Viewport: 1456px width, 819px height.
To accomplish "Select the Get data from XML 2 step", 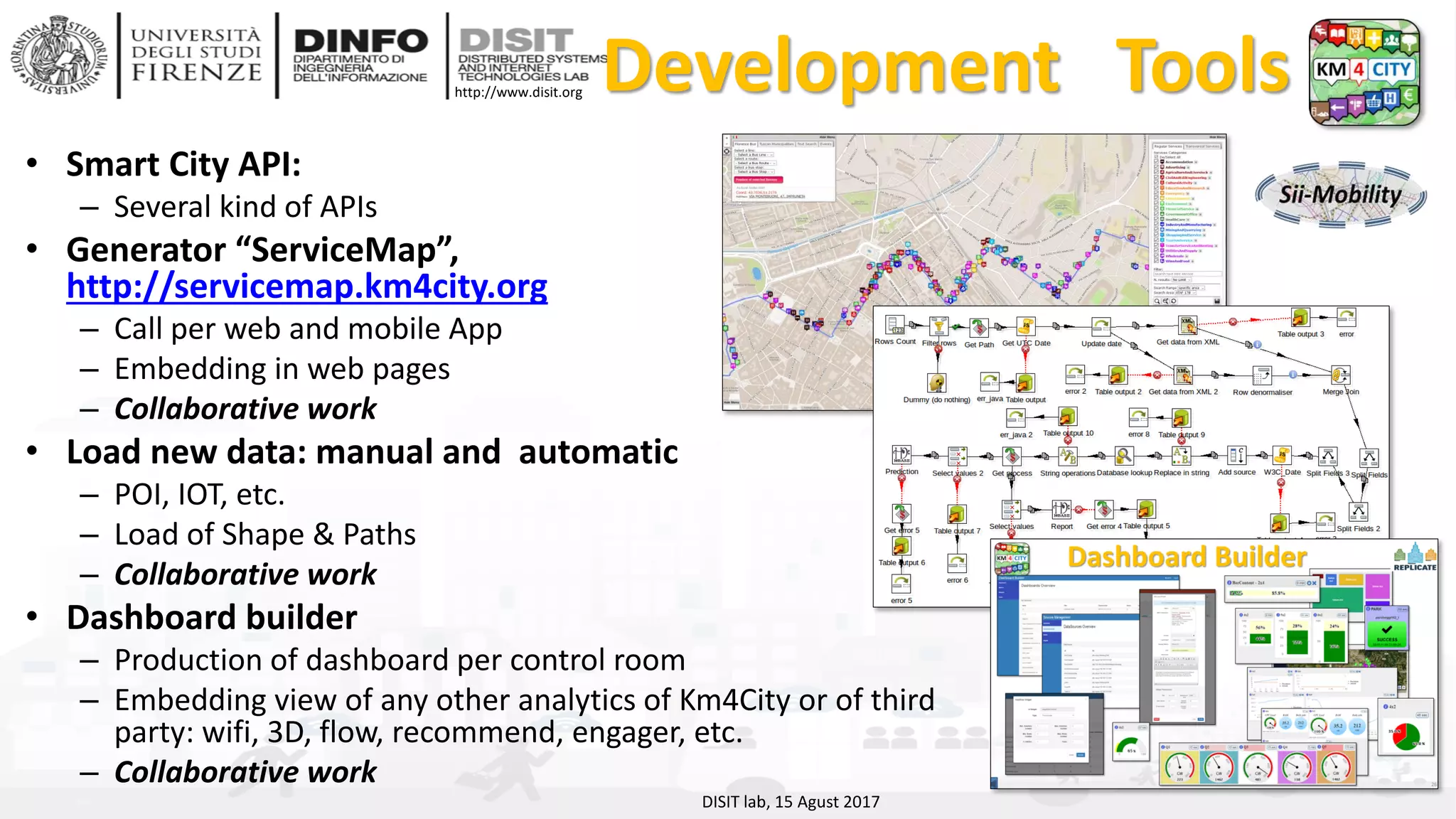I will tap(1183, 375).
